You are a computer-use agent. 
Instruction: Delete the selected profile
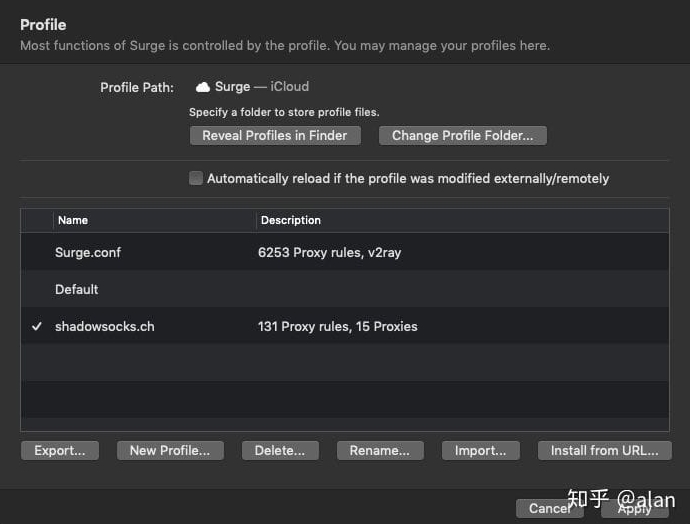[280, 451]
